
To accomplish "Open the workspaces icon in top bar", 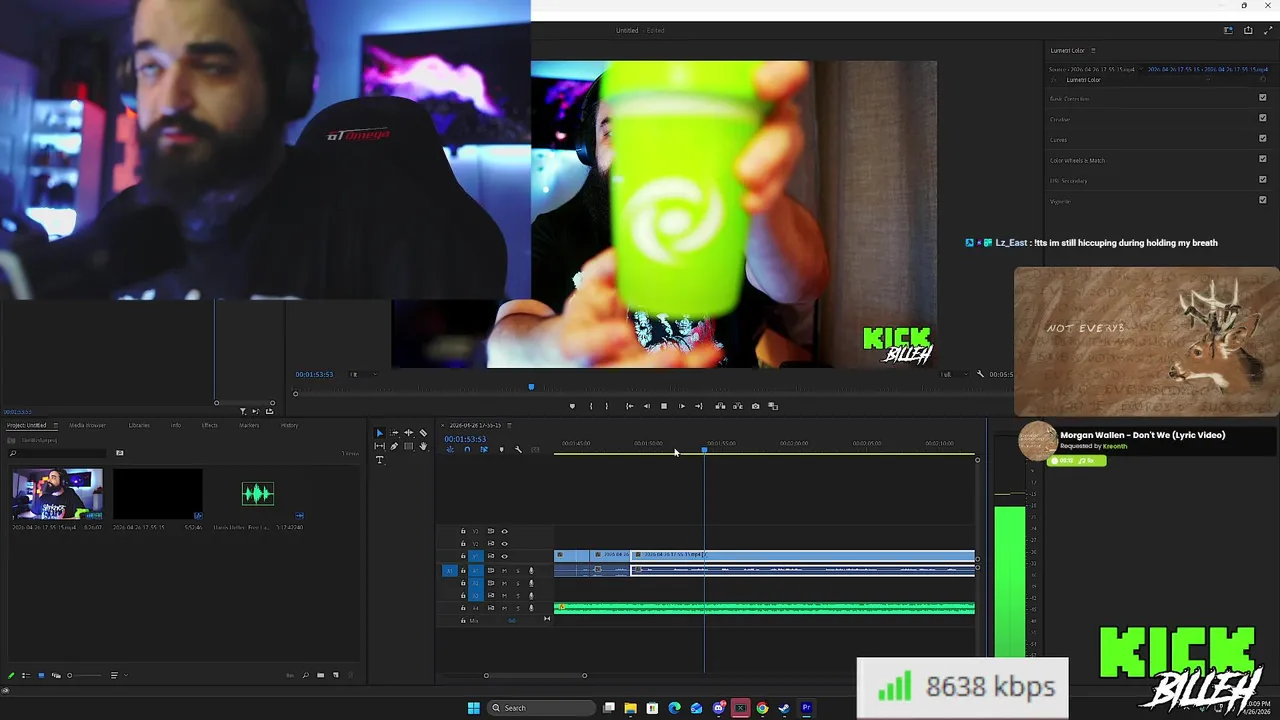I will [1228, 30].
